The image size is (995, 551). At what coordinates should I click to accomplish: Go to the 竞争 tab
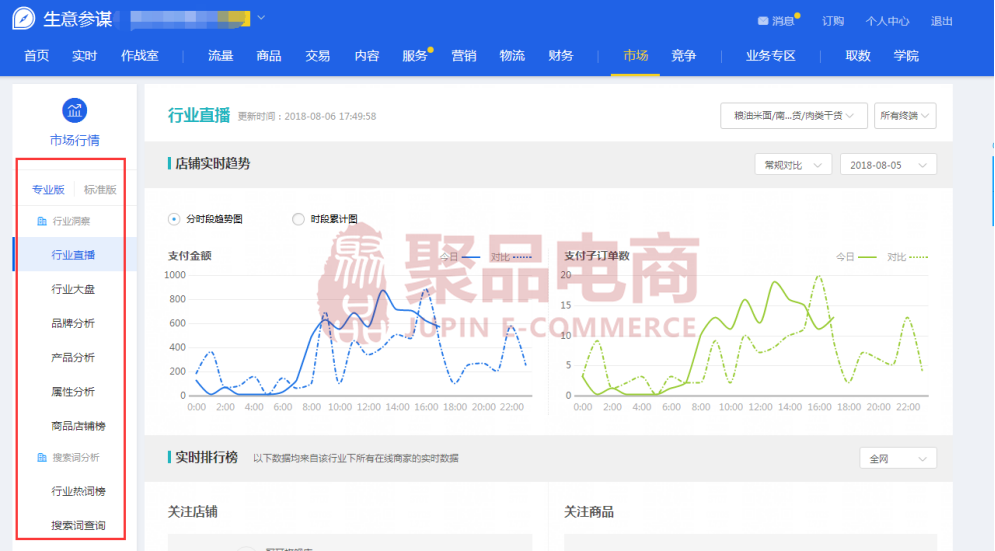684,56
